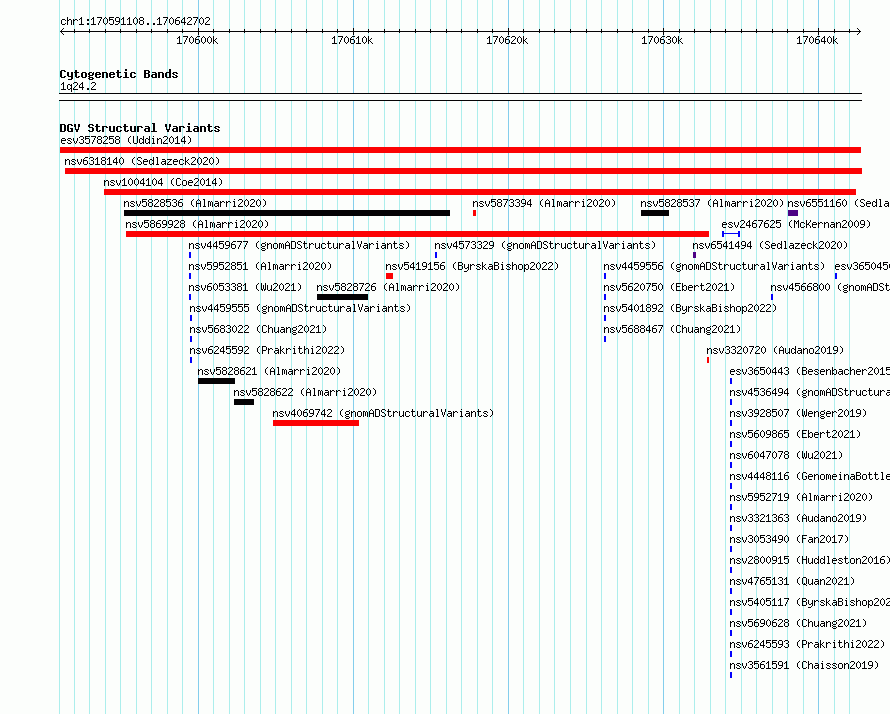Screen dimensions: 890x714
Task: Open nsv5952719 (Almarri2020) label
Action: (x=801, y=497)
